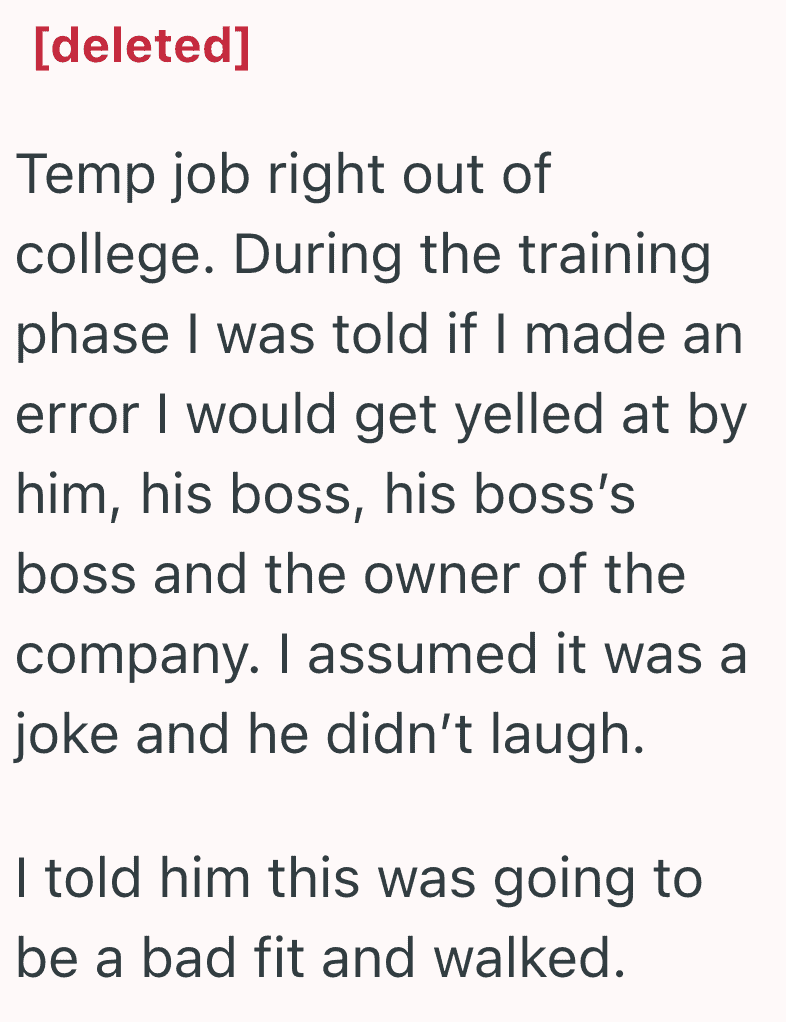The image size is (786, 1022).
Task: Click the word "phase" in the comment
Action: (x=92, y=336)
